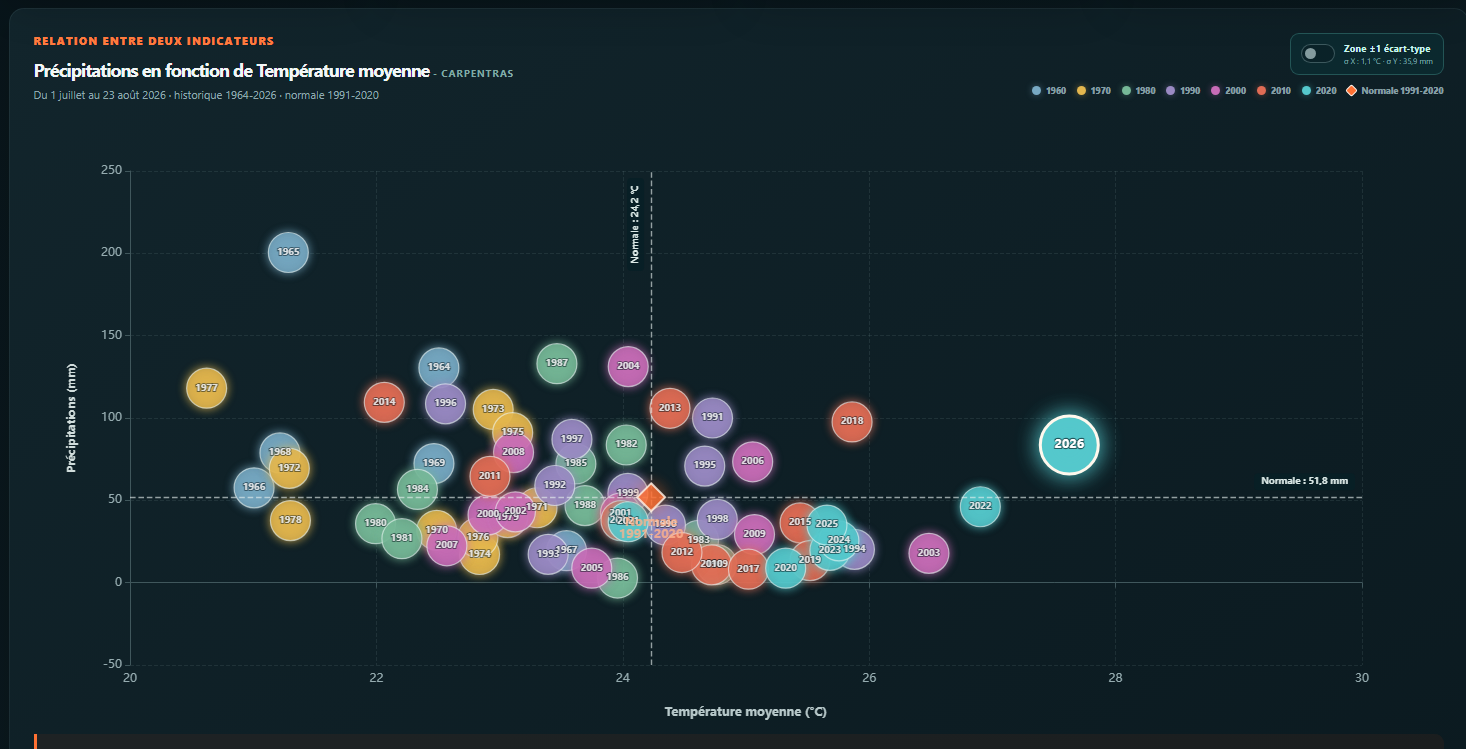Toggle the 2000 decade legend entry
Image resolution: width=1466 pixels, height=749 pixels.
tap(1228, 91)
